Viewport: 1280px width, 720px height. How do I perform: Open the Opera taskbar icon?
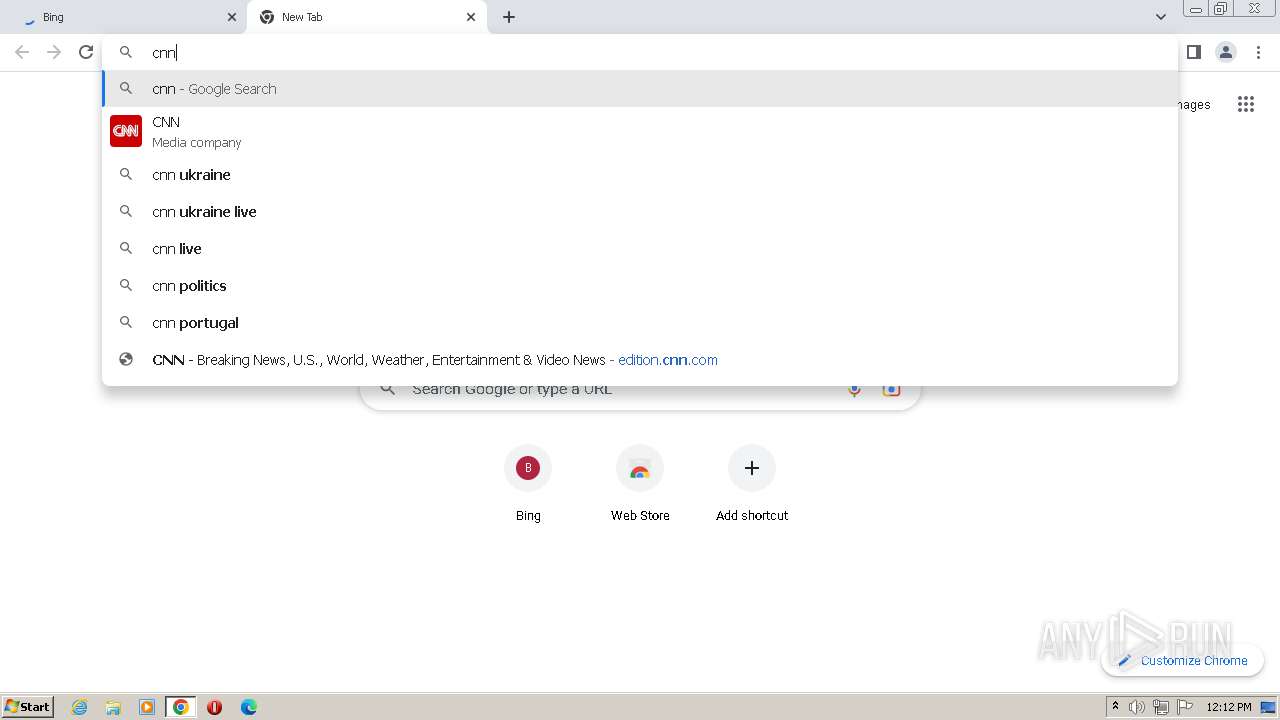214,707
